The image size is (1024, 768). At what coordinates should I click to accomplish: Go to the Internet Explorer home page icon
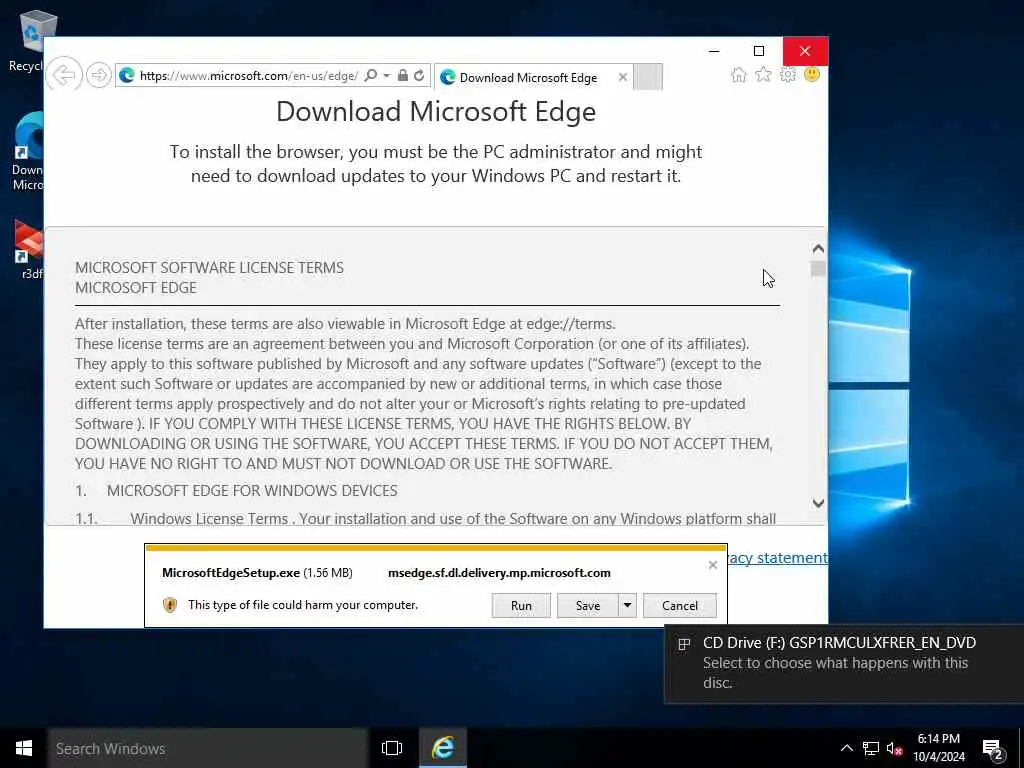(x=739, y=75)
